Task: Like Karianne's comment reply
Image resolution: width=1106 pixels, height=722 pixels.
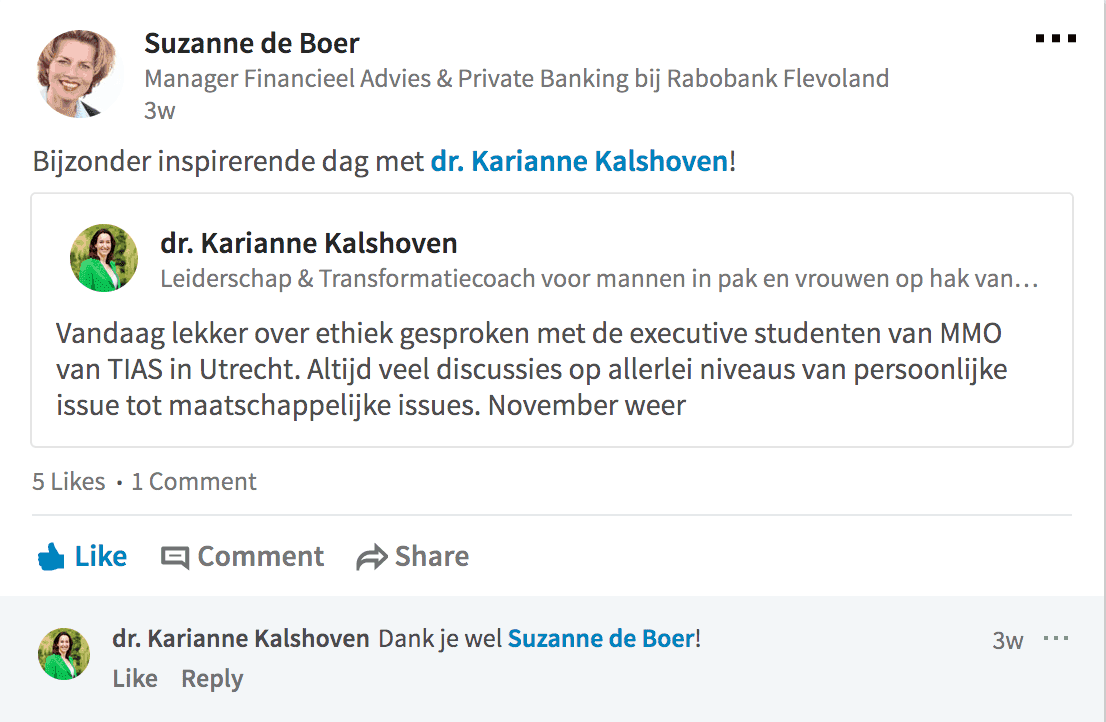Action: (135, 679)
